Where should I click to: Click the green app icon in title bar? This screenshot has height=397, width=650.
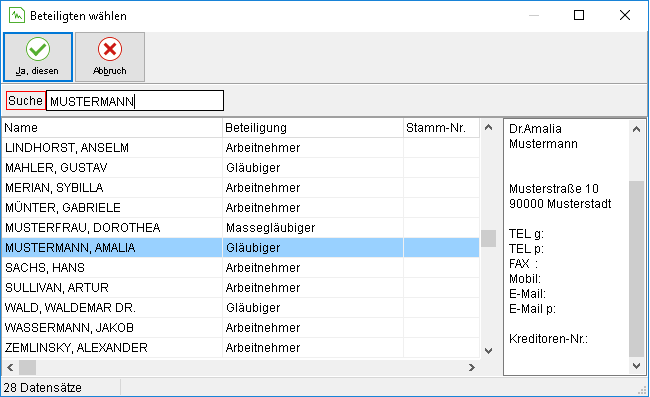[x=17, y=16]
